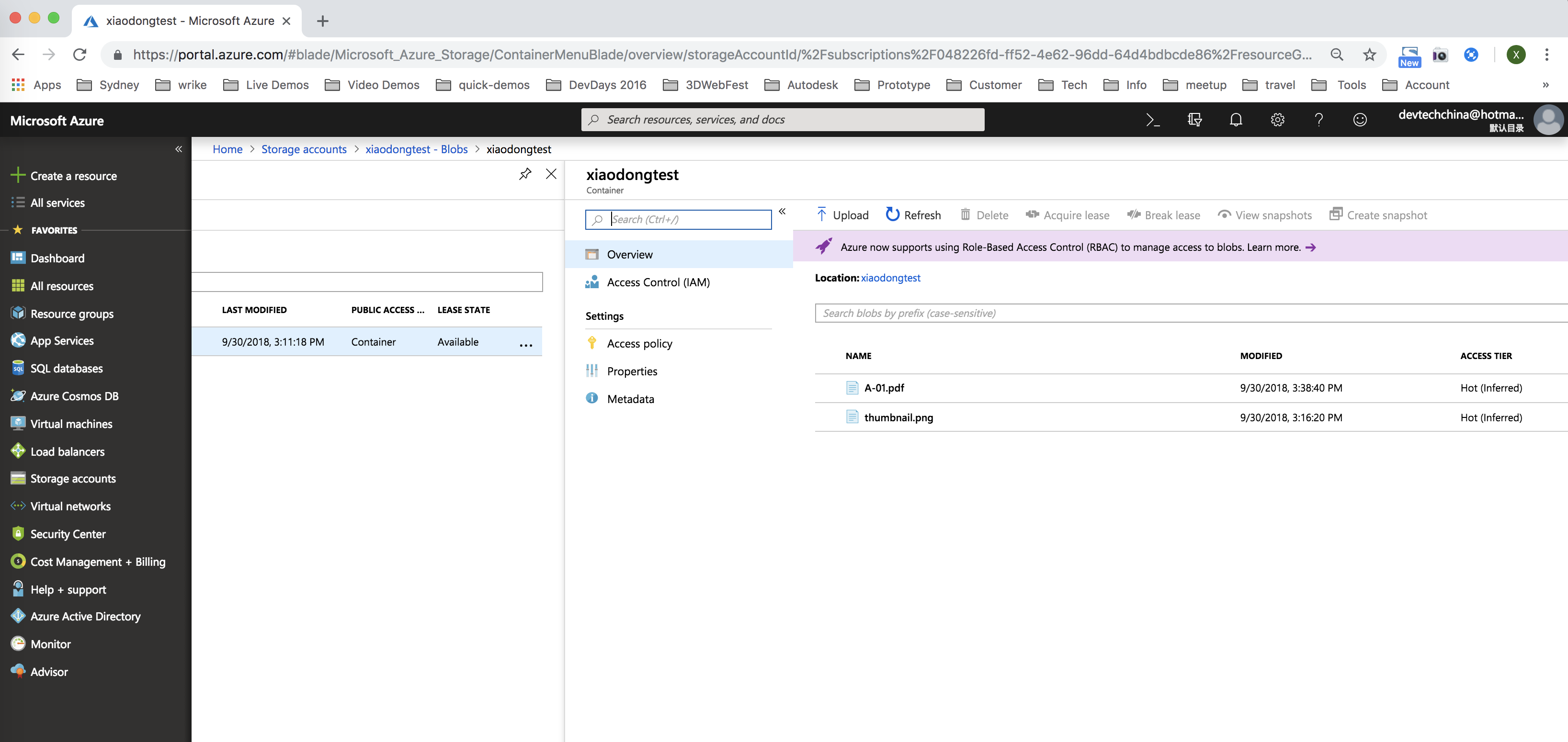This screenshot has height=742, width=1568.
Task: Select Access Control (IAM) menu item
Action: pos(658,282)
